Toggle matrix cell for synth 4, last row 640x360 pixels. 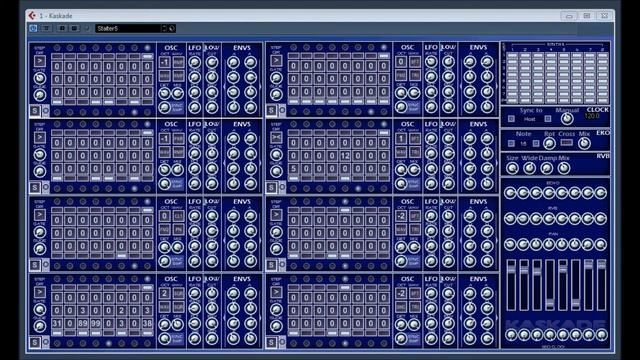(551, 100)
